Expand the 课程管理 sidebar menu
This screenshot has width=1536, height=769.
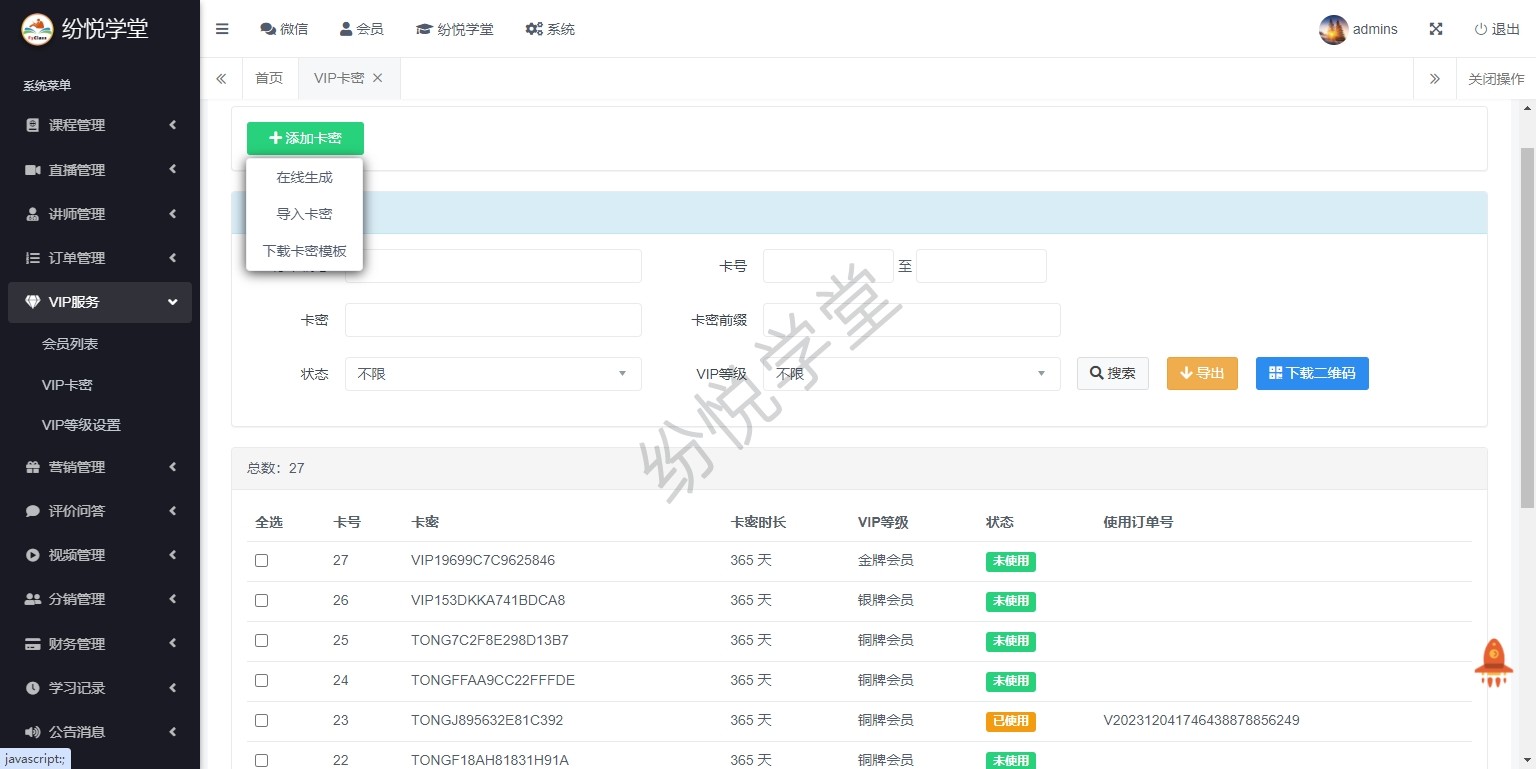[100, 125]
